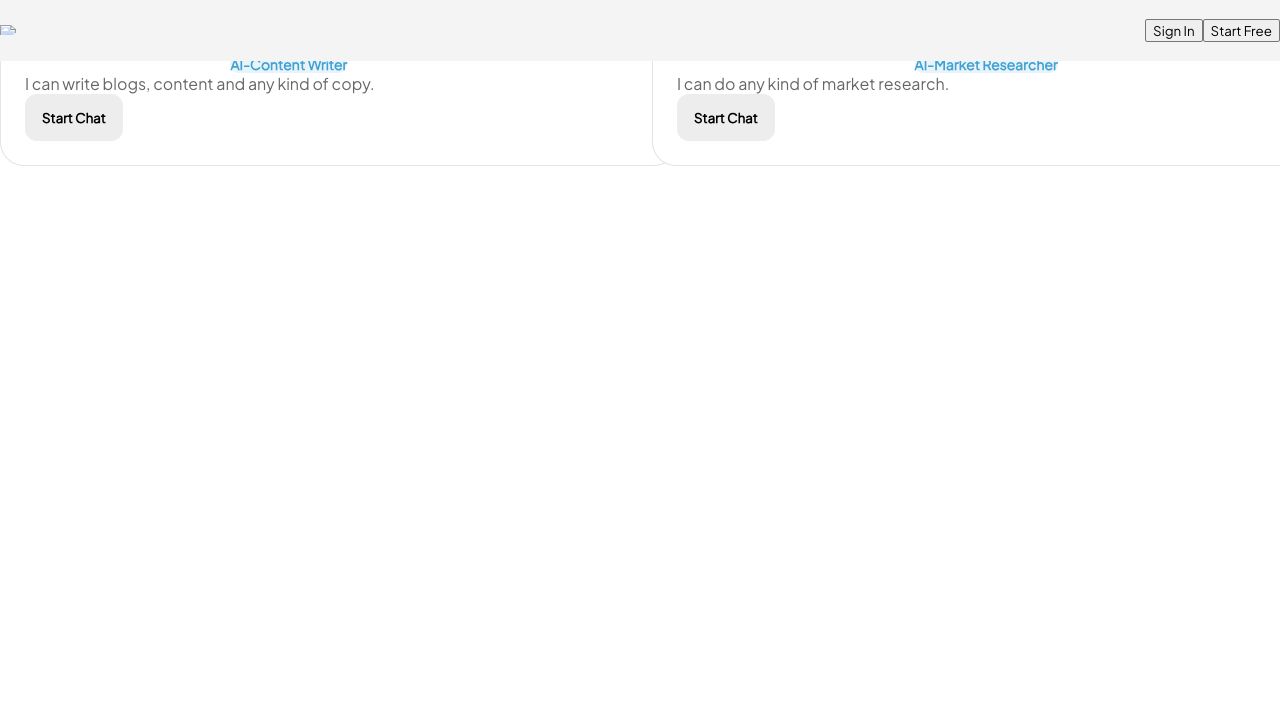This screenshot has height=720, width=1280.
Task: Click the broken logo image in header
Action: tap(8, 30)
